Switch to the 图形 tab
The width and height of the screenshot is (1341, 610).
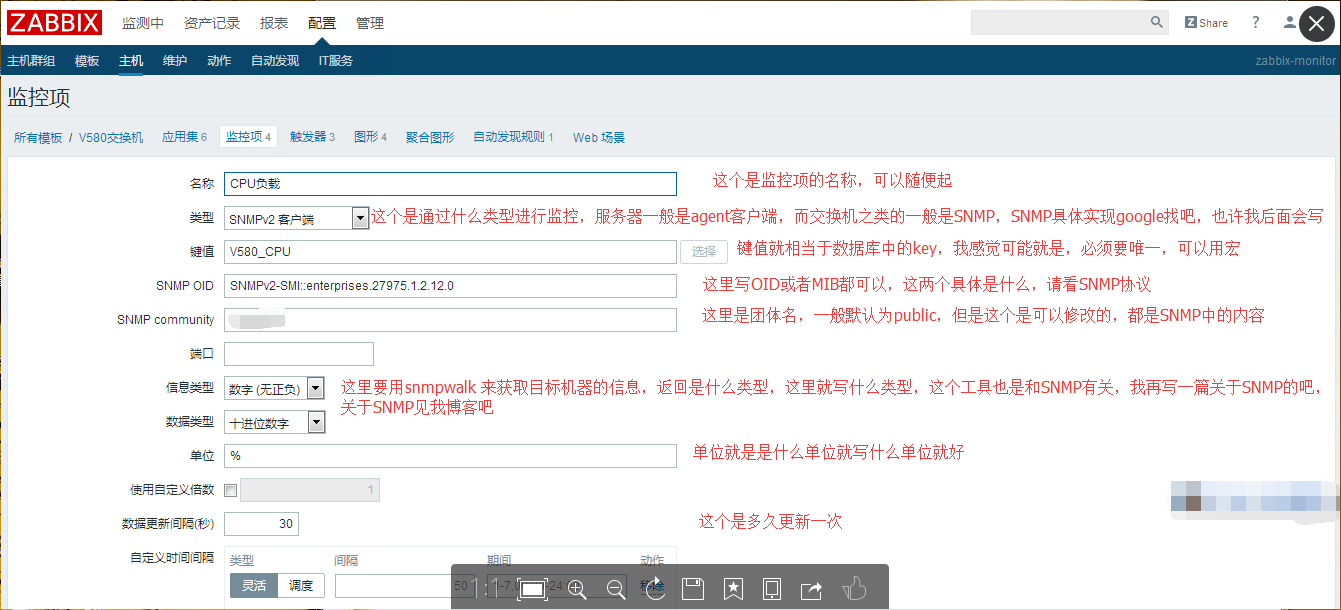click(370, 137)
